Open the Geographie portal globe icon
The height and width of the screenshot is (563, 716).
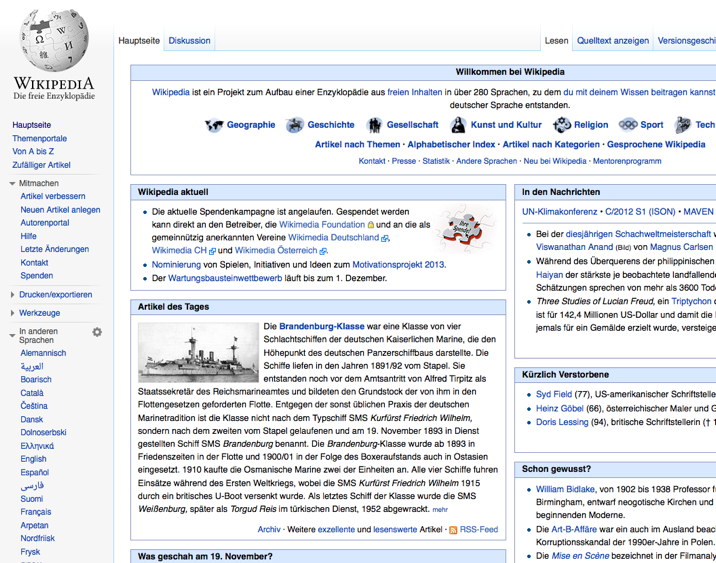click(x=214, y=125)
